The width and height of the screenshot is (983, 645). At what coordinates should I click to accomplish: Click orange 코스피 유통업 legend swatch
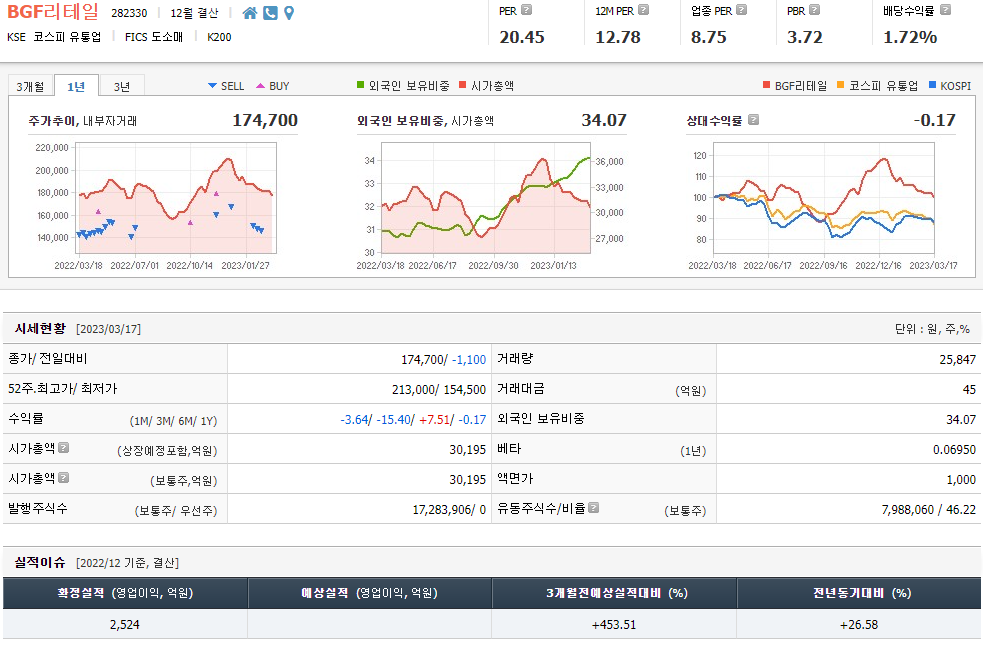[x=841, y=85]
